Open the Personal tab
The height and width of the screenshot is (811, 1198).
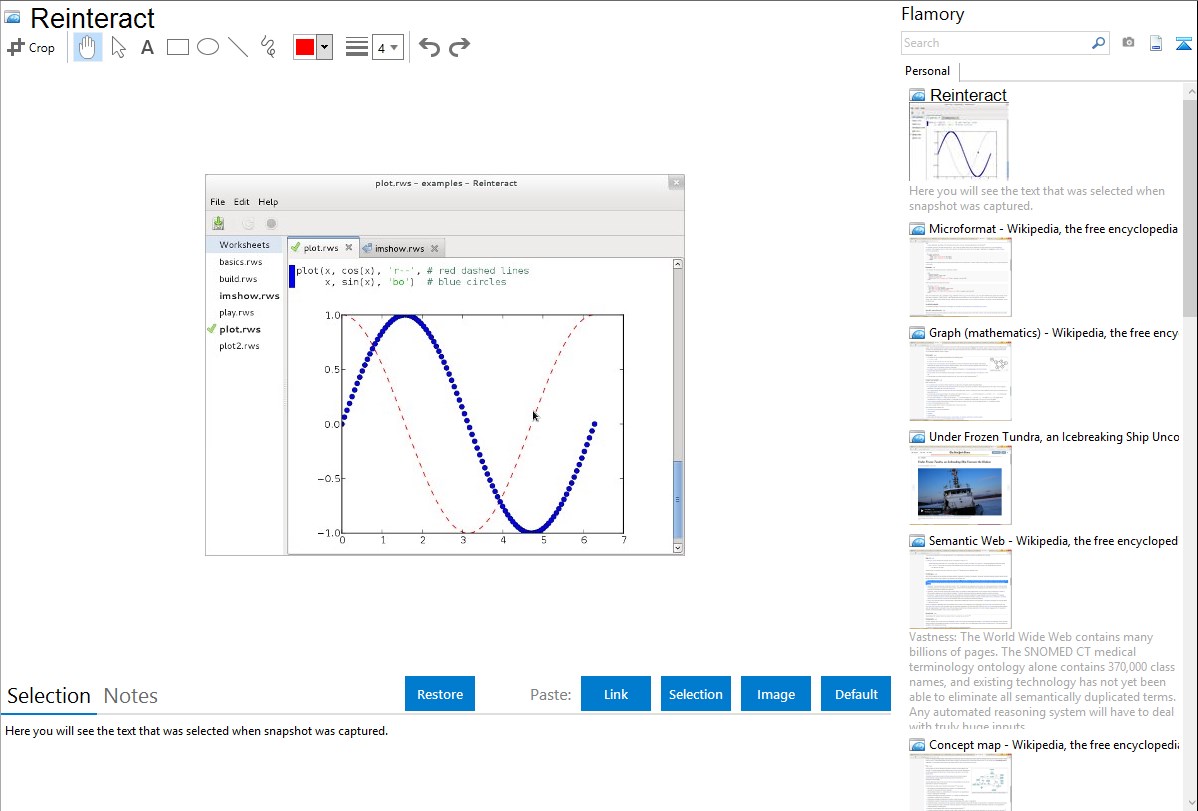tap(927, 71)
